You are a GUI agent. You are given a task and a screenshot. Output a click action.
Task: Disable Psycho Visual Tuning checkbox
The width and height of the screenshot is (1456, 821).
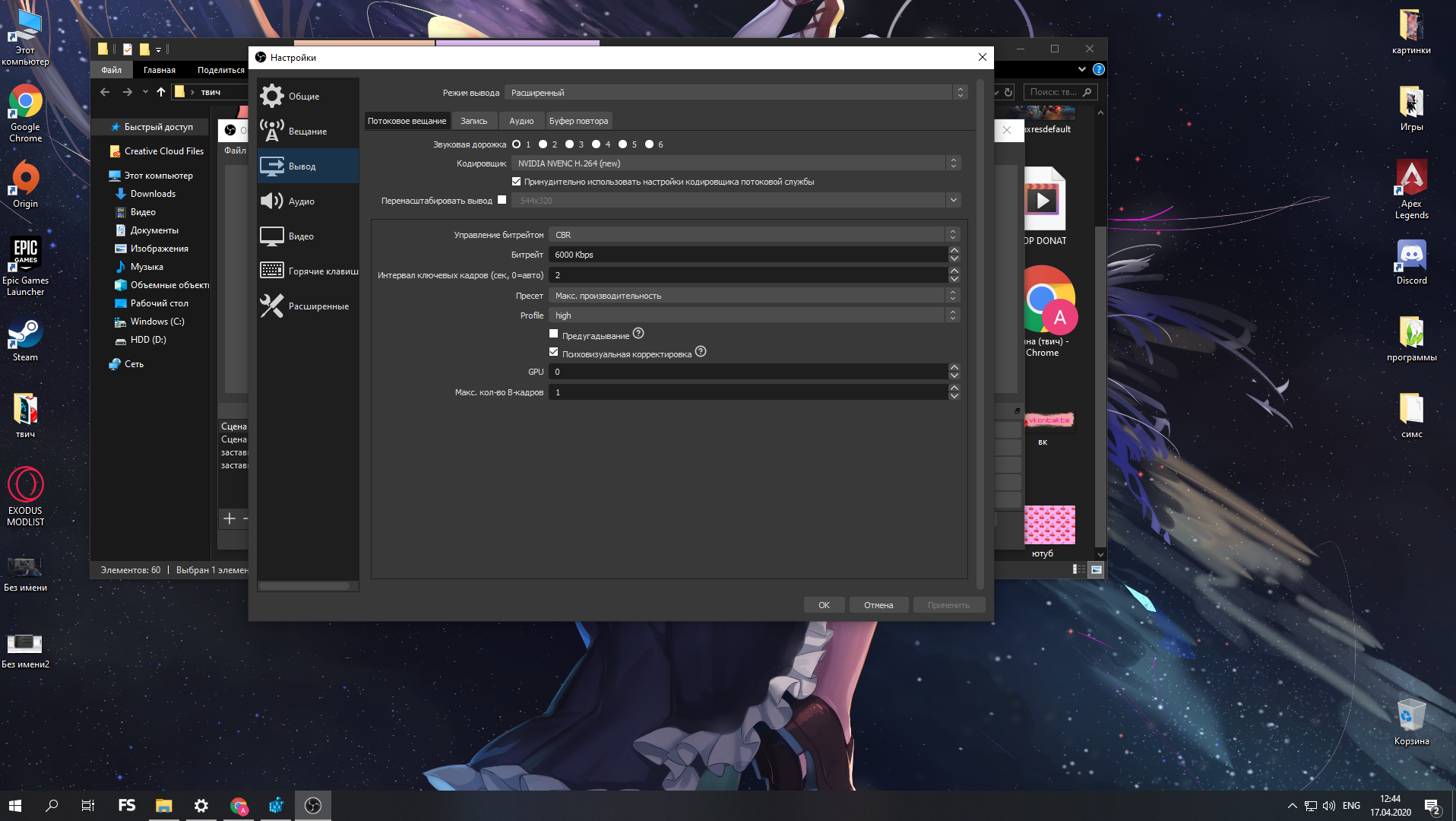[x=553, y=352]
